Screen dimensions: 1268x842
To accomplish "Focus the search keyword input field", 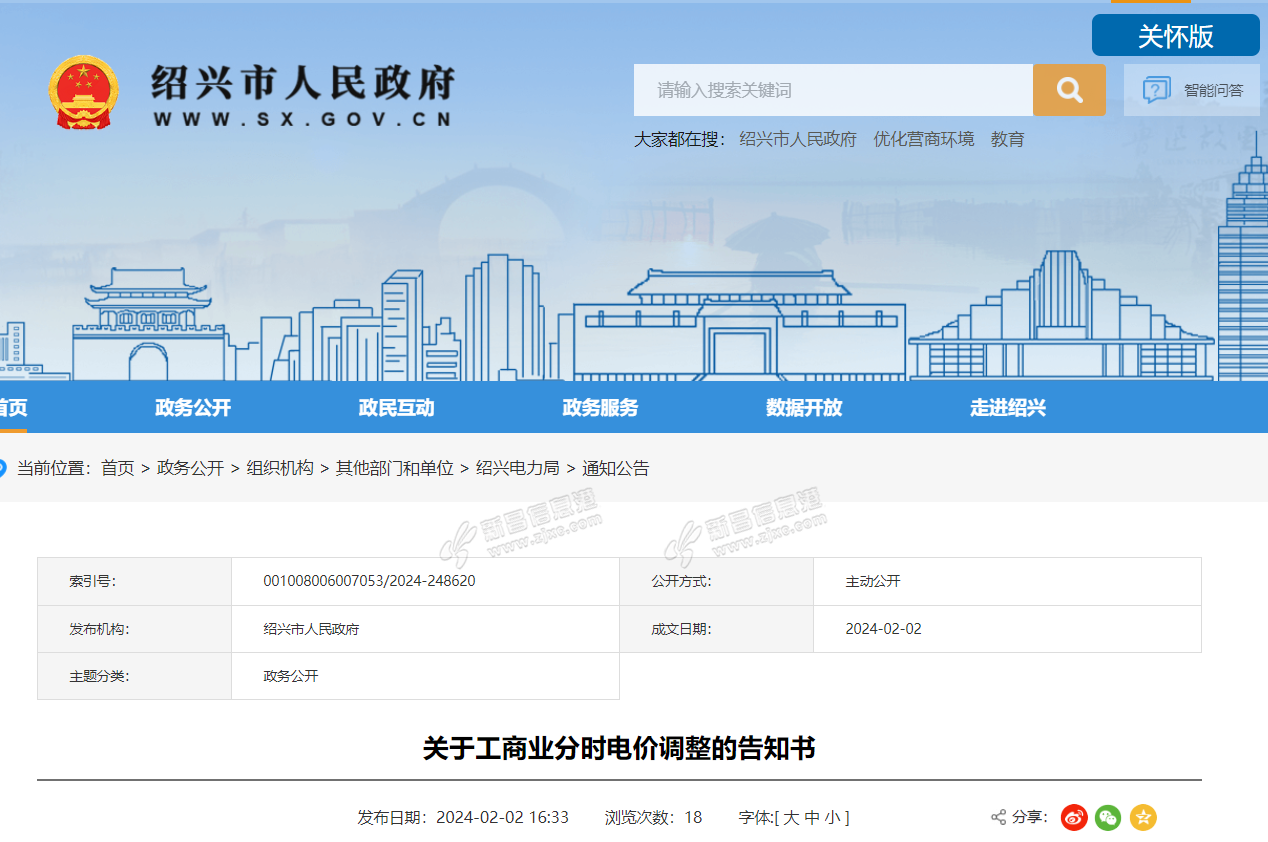I will 833,90.
